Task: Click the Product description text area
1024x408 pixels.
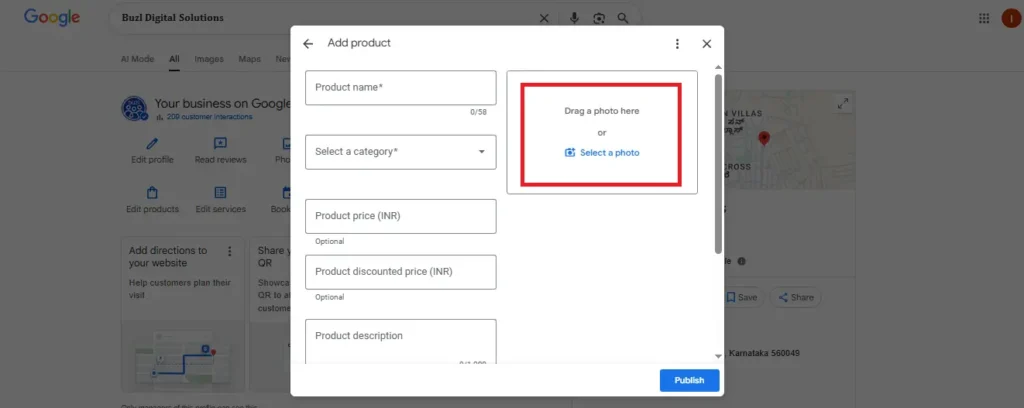Action: point(400,341)
